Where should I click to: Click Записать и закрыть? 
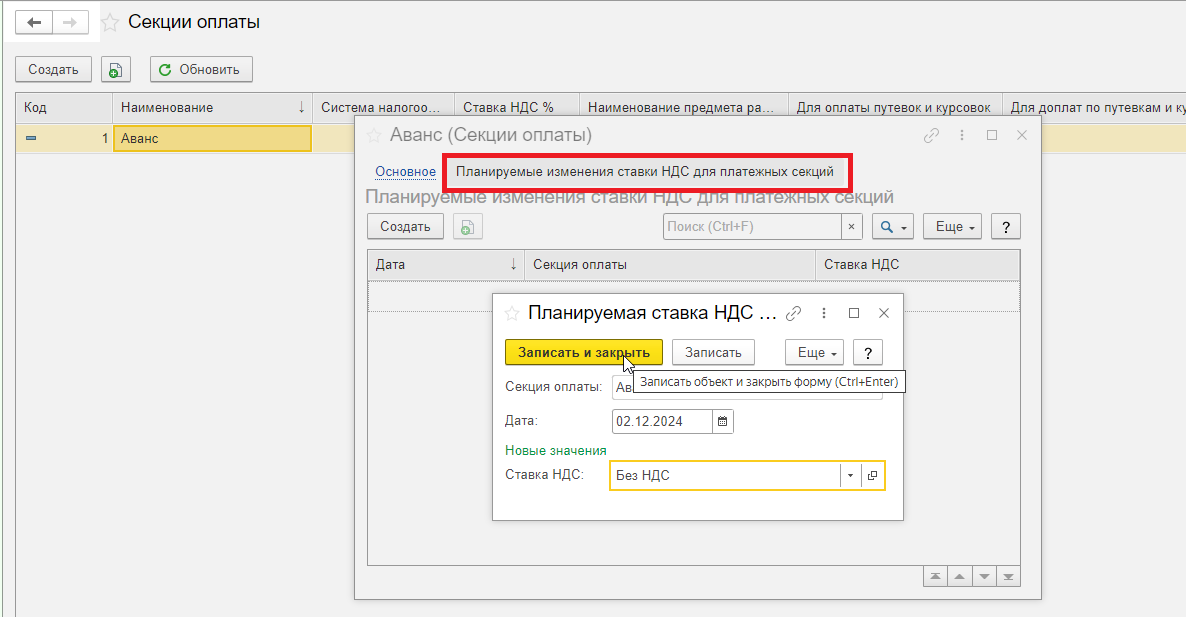(584, 352)
